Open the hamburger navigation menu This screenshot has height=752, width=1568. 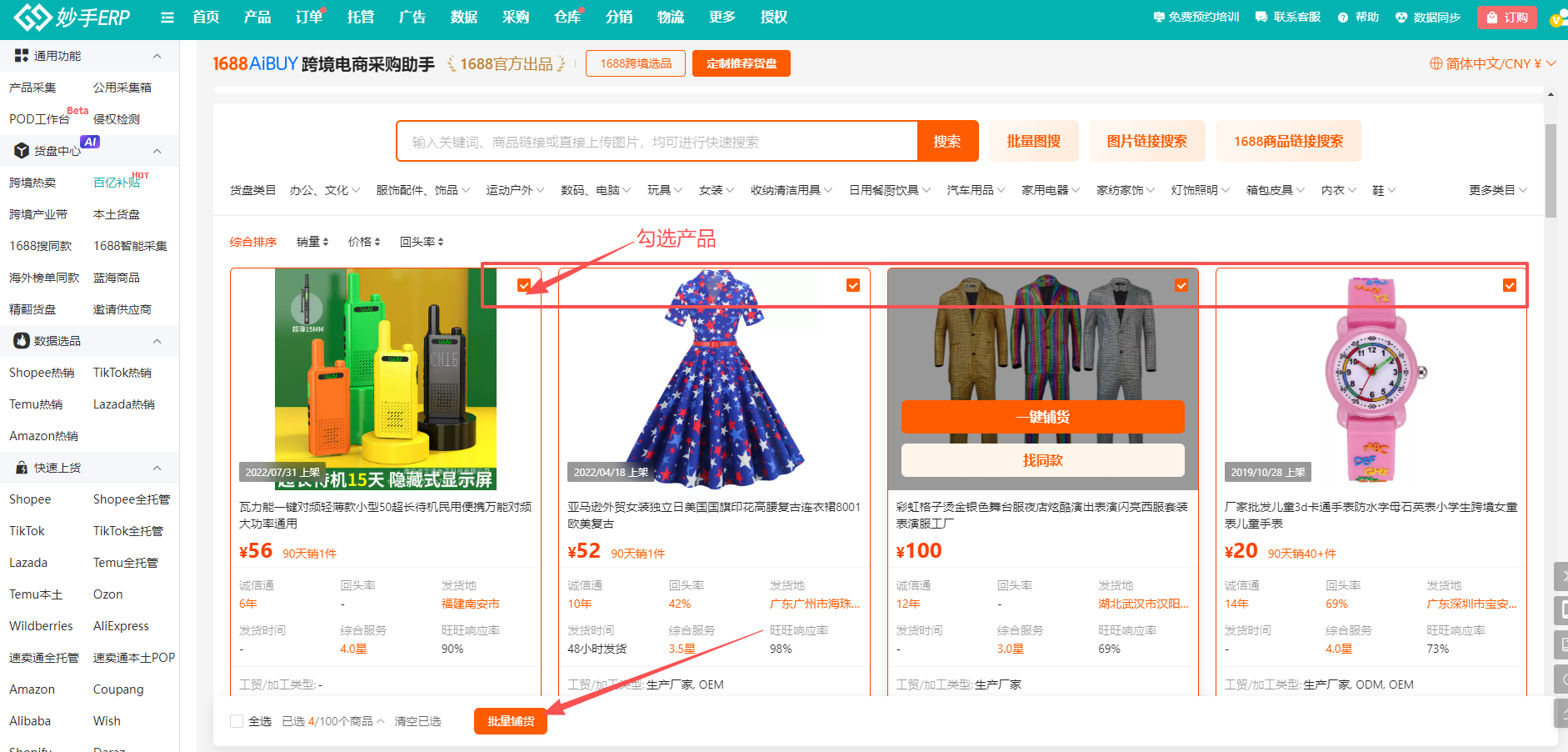(x=167, y=17)
